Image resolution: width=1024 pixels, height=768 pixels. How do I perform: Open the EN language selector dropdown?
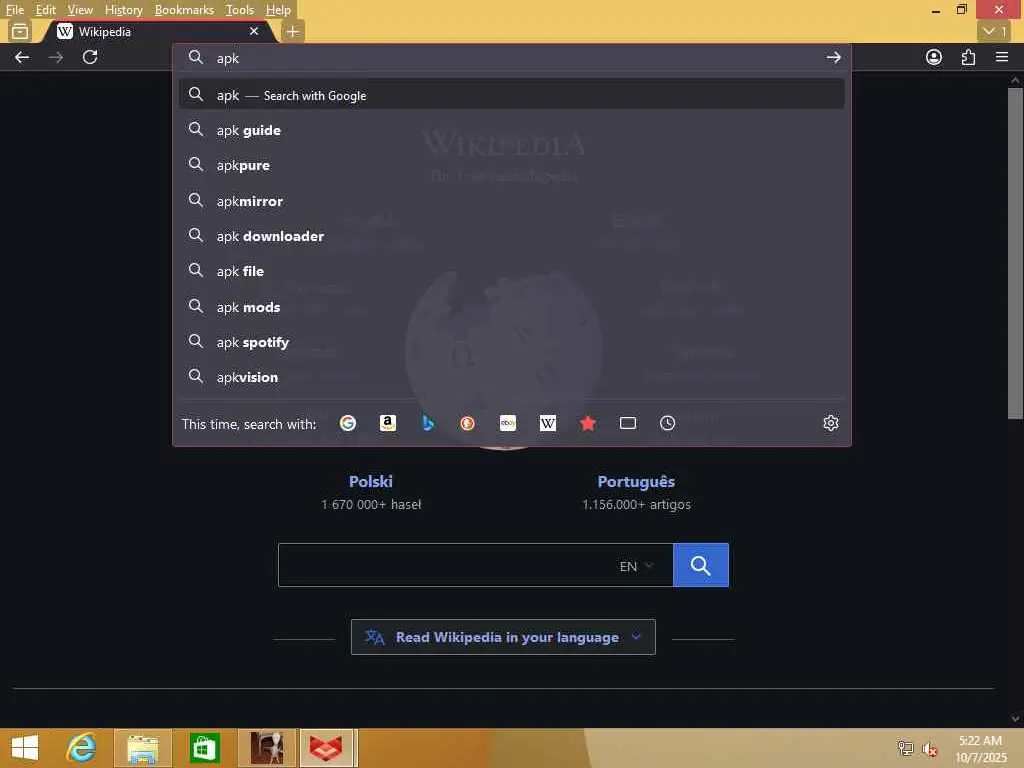(x=636, y=566)
